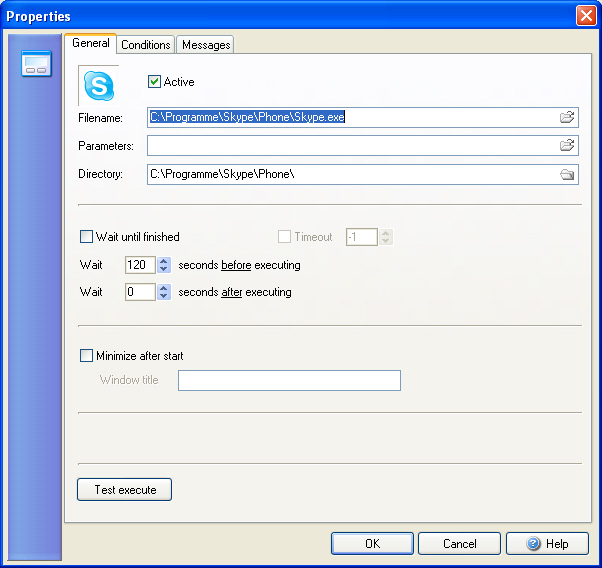Click the Window title label
The width and height of the screenshot is (602, 568).
[x=129, y=380]
